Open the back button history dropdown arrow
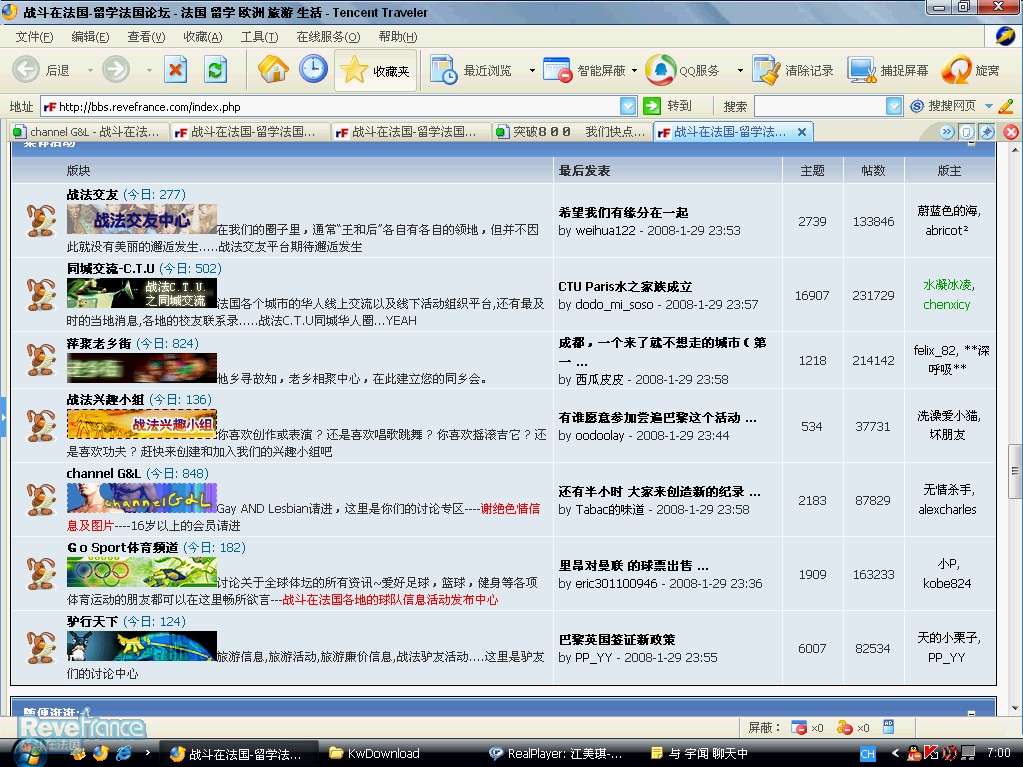 [90, 70]
